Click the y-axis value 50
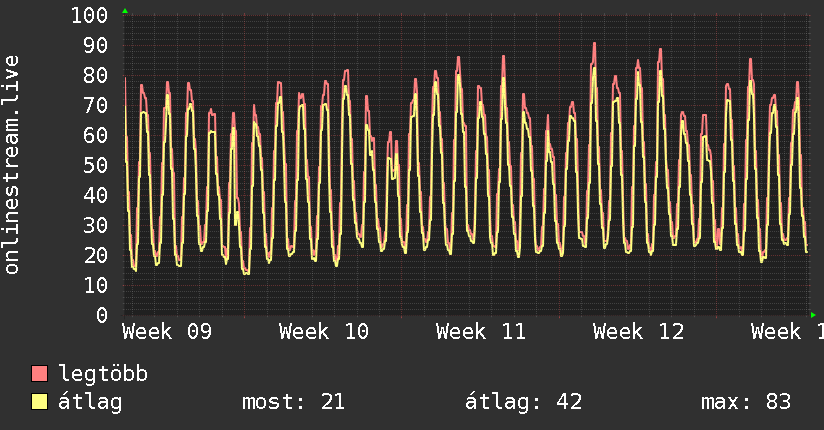Screen dimensions: 824x430 tap(96, 165)
